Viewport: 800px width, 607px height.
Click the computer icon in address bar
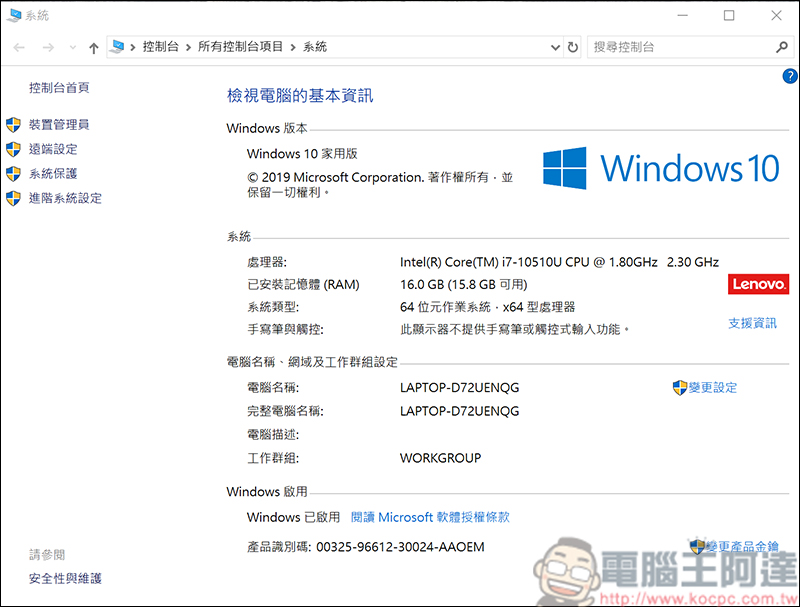click(x=118, y=47)
